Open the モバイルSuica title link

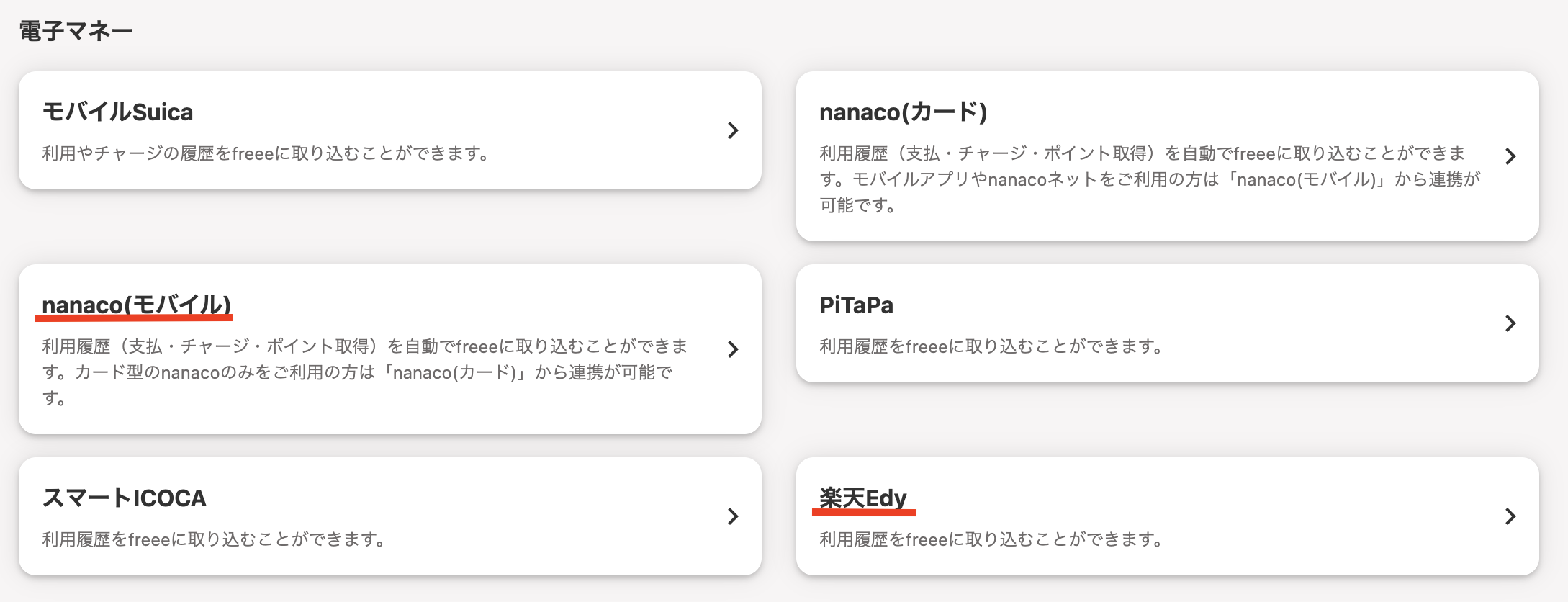pos(117,112)
